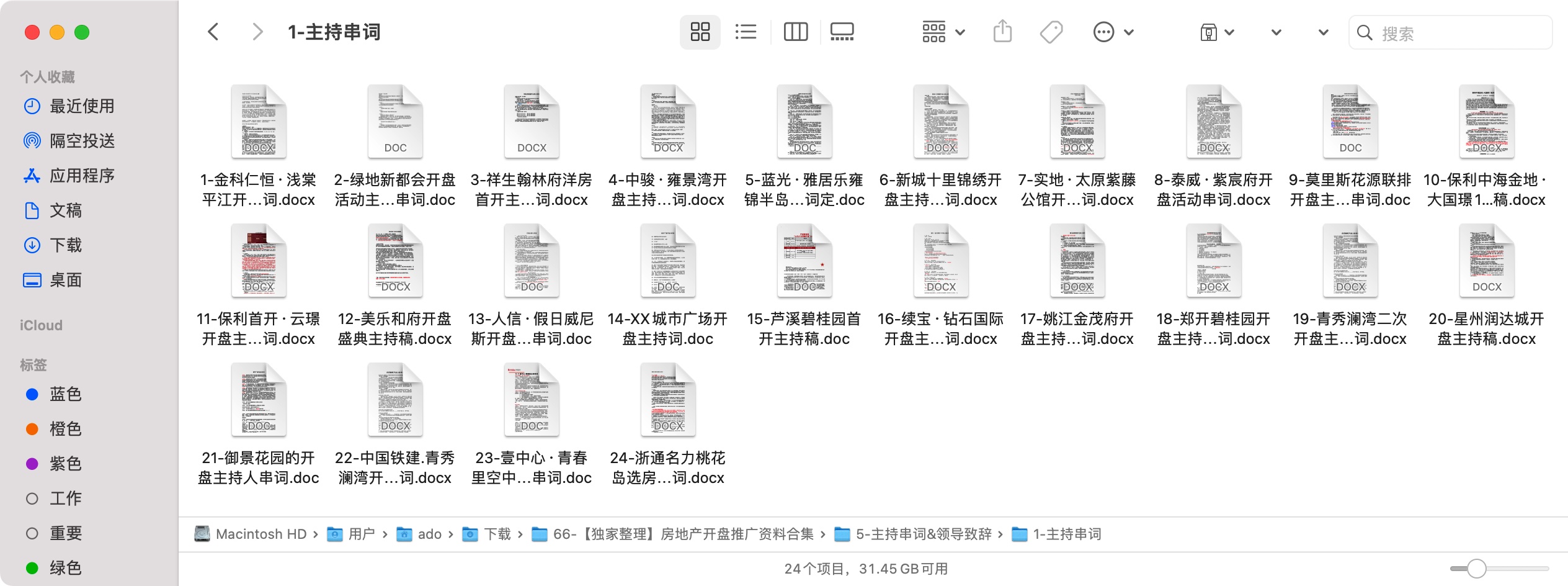The width and height of the screenshot is (1568, 586).
Task: Open AirDrop (隔空投送) in sidebar
Action: point(82,141)
